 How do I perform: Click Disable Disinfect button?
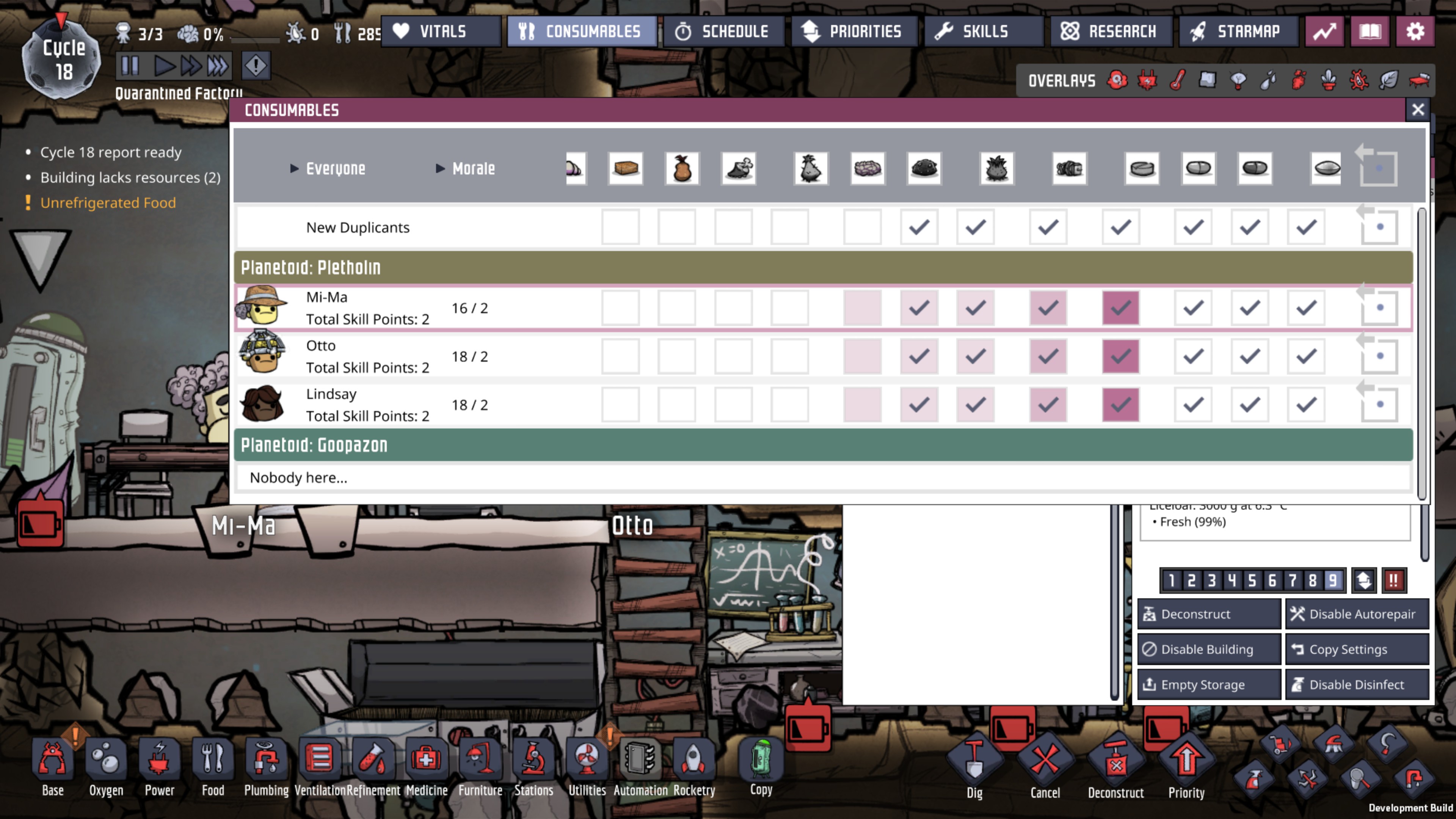point(1357,684)
